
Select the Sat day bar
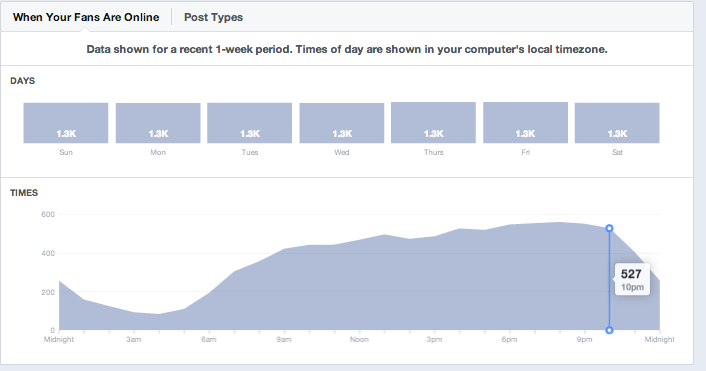point(617,123)
